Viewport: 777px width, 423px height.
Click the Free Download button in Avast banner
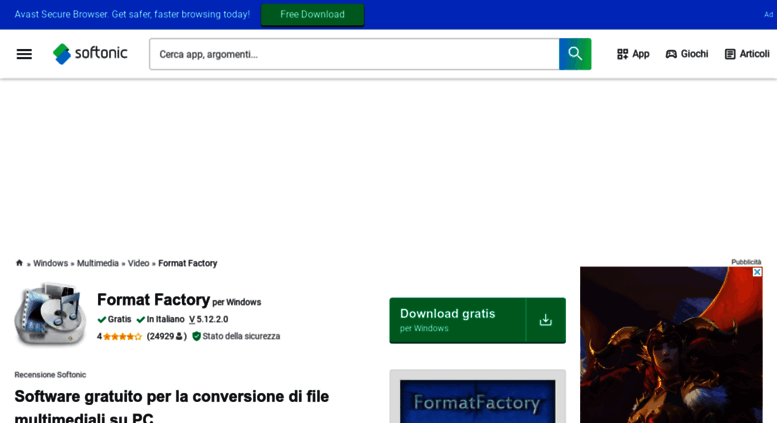click(312, 14)
